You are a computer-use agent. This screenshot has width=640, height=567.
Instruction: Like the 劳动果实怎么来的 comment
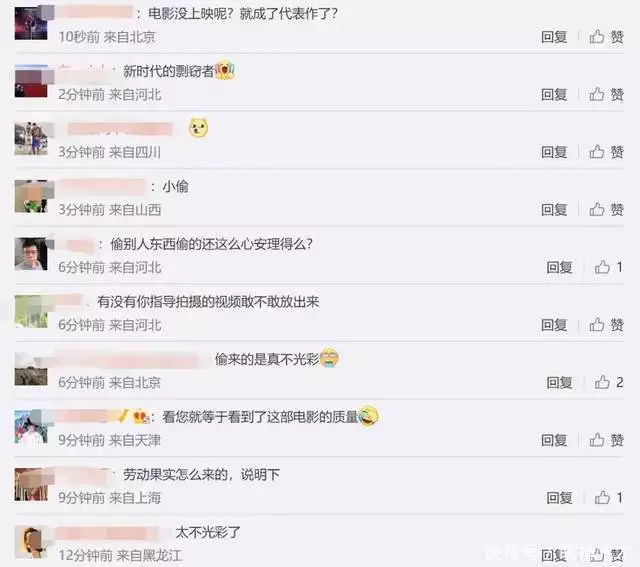pyautogui.click(x=609, y=497)
